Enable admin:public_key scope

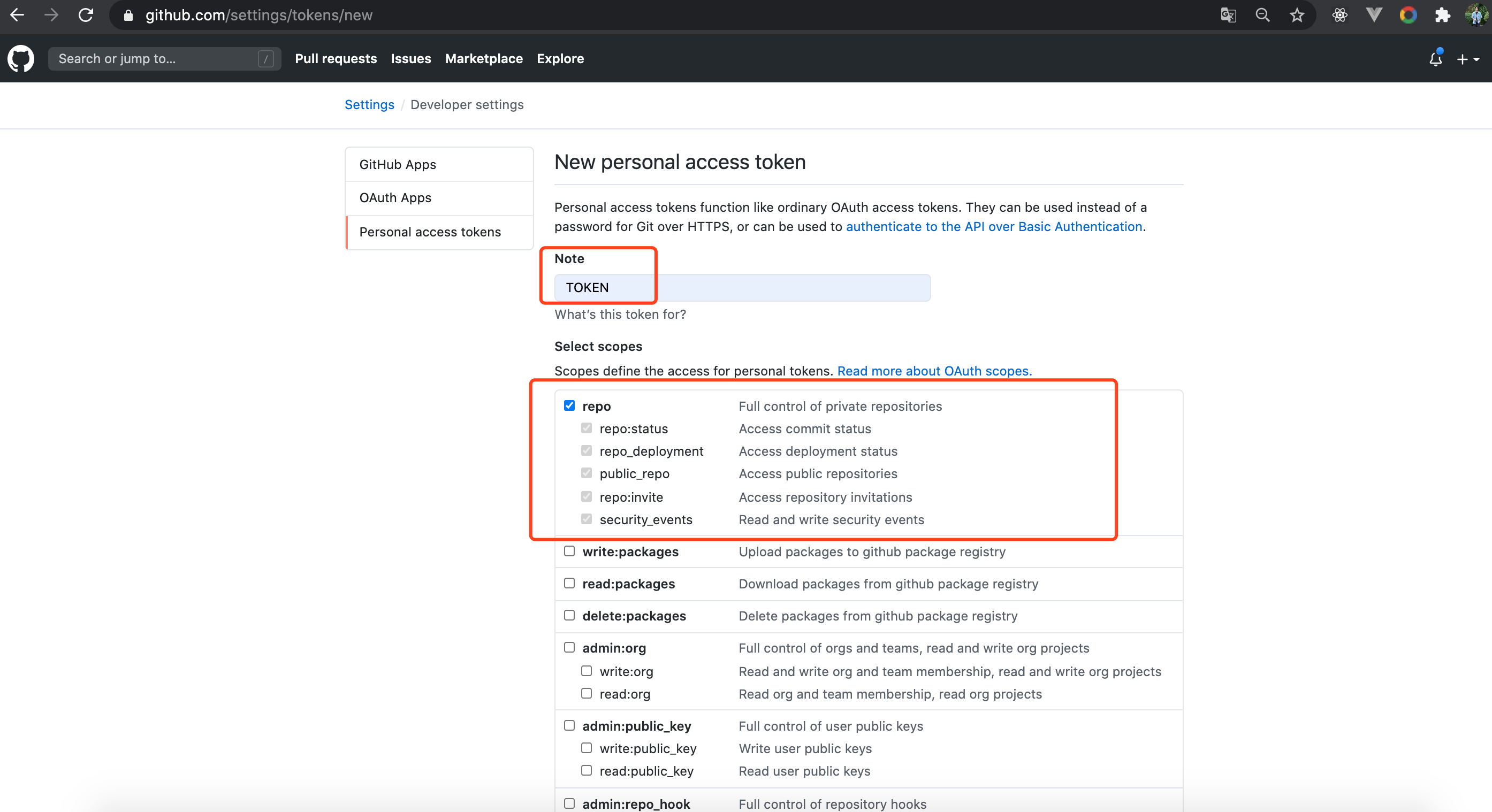[569, 726]
